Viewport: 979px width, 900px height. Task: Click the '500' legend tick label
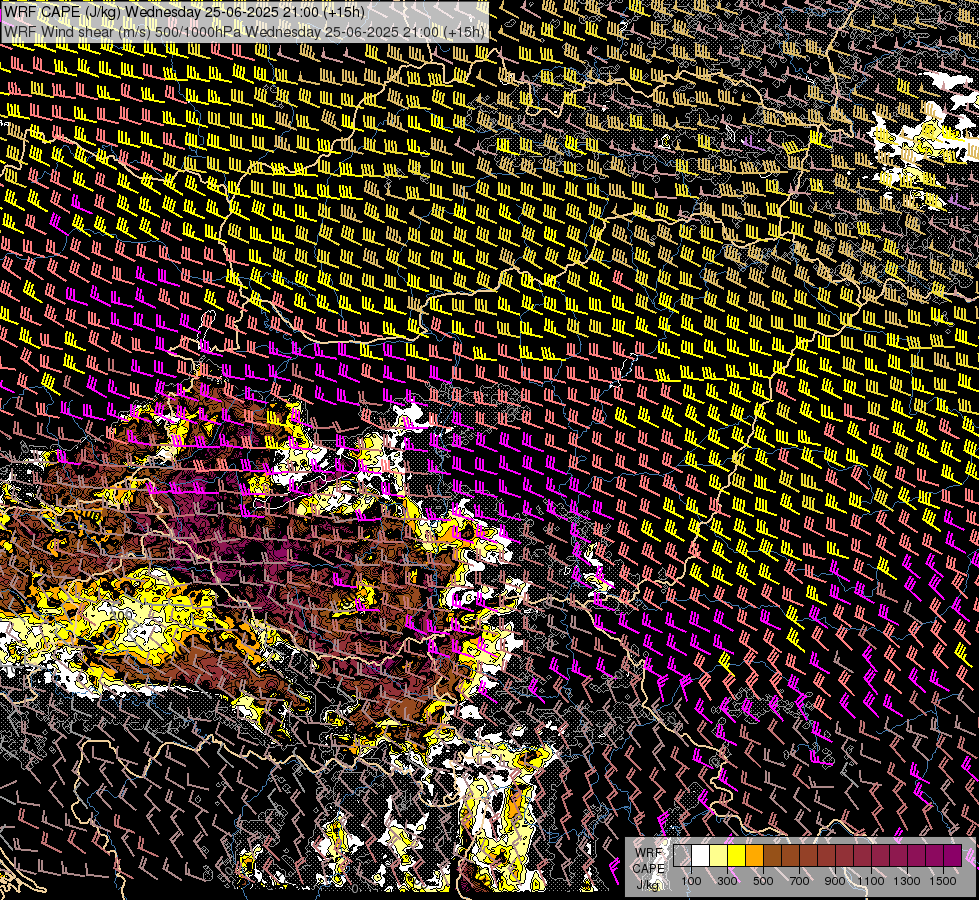[x=763, y=881]
